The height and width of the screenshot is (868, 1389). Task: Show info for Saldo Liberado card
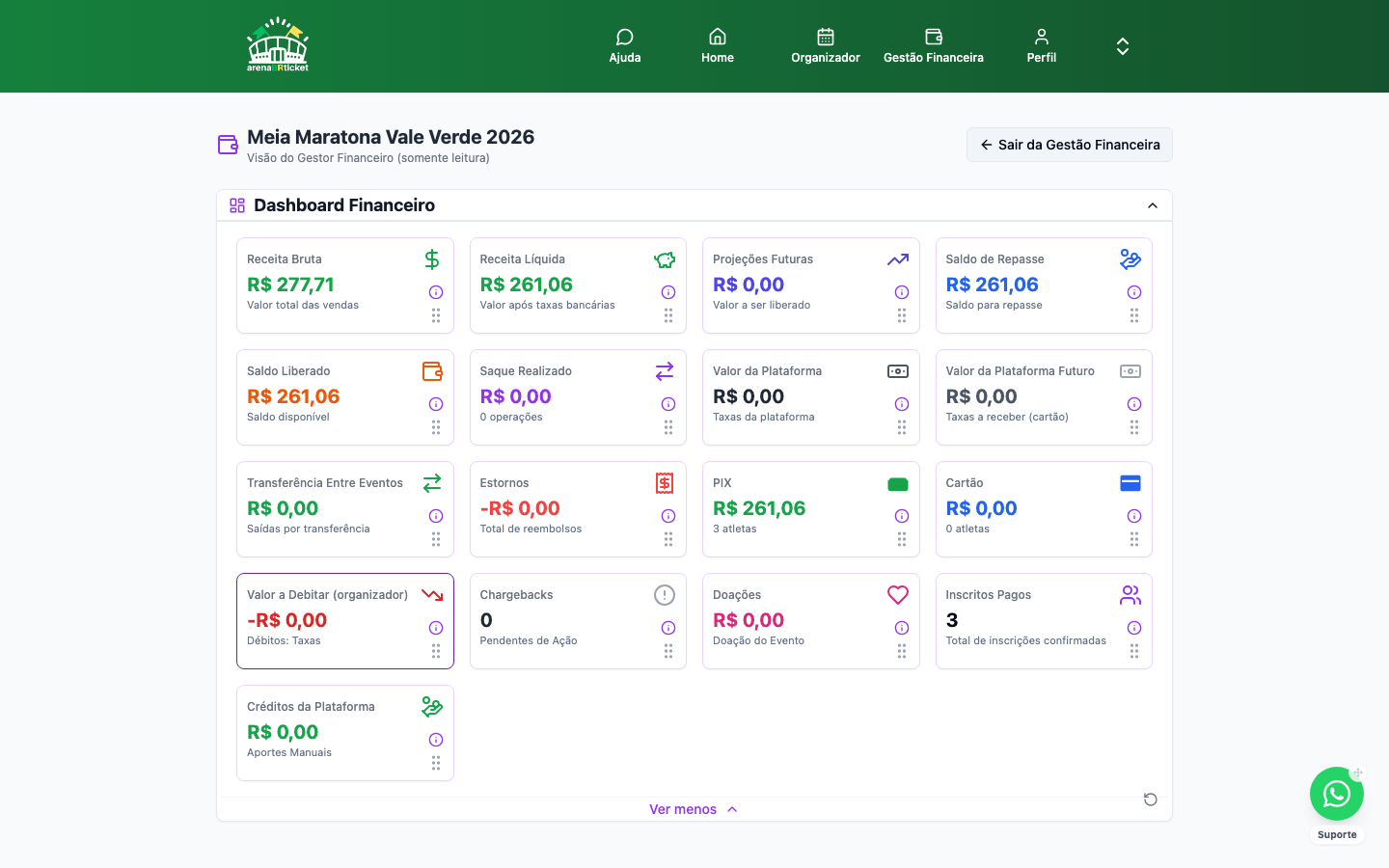click(436, 404)
